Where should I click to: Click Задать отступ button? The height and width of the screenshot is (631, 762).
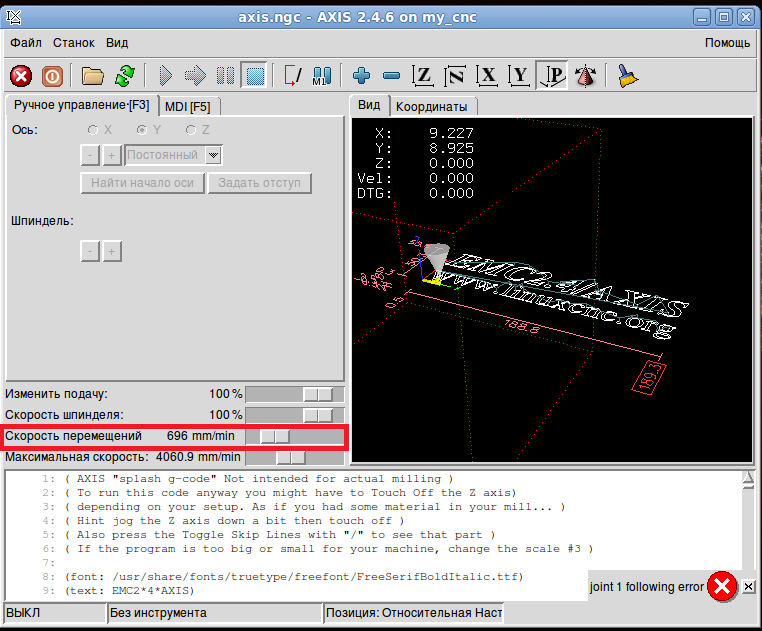[x=260, y=183]
